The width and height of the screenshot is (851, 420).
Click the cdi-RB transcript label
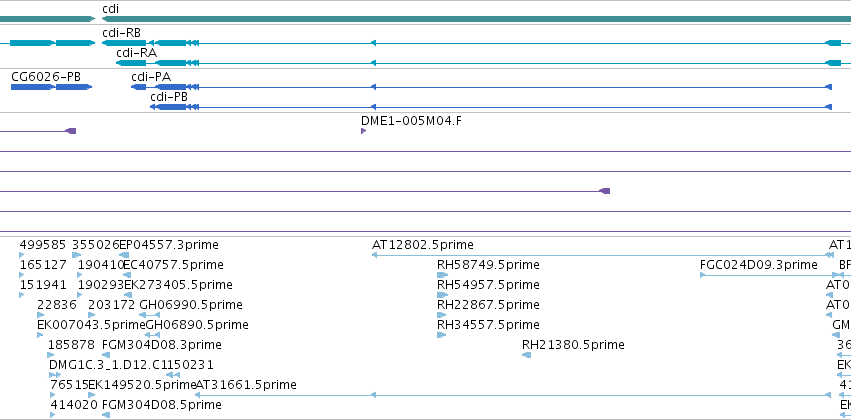[121, 33]
